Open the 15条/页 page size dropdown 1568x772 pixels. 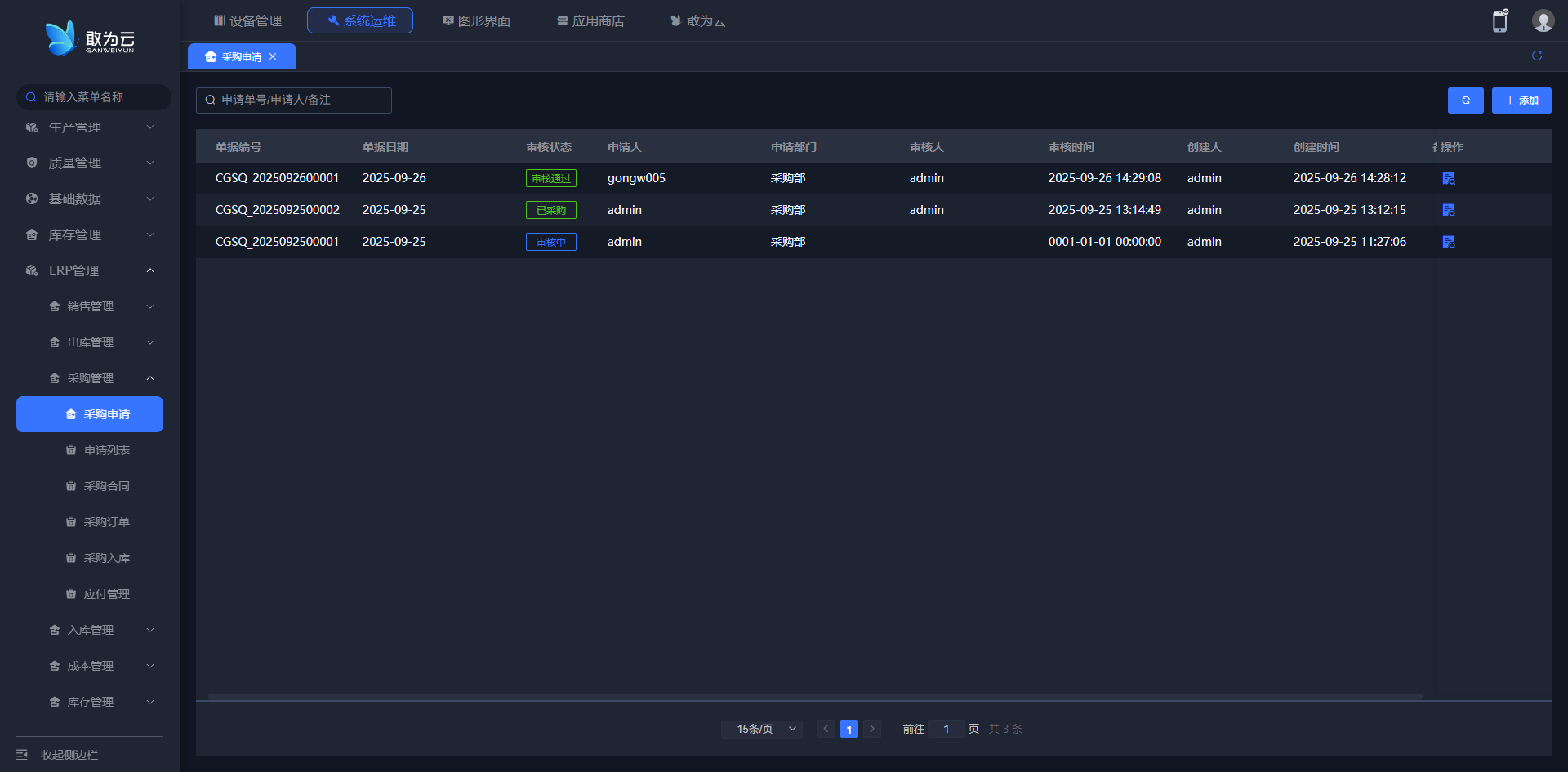(x=762, y=729)
